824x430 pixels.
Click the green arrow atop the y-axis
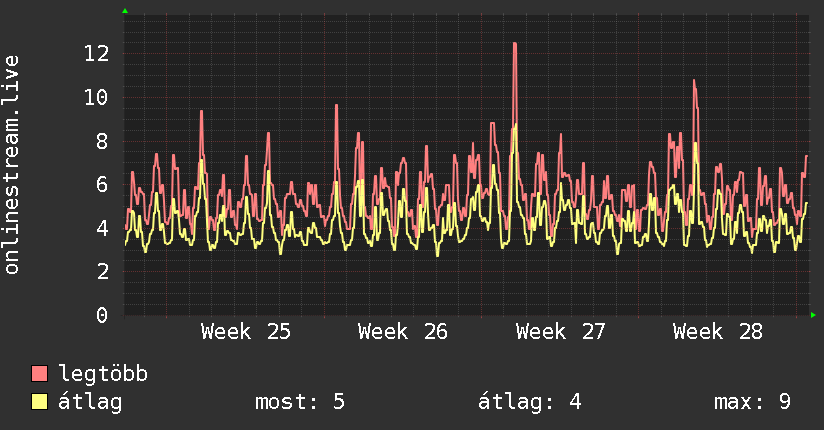(125, 11)
